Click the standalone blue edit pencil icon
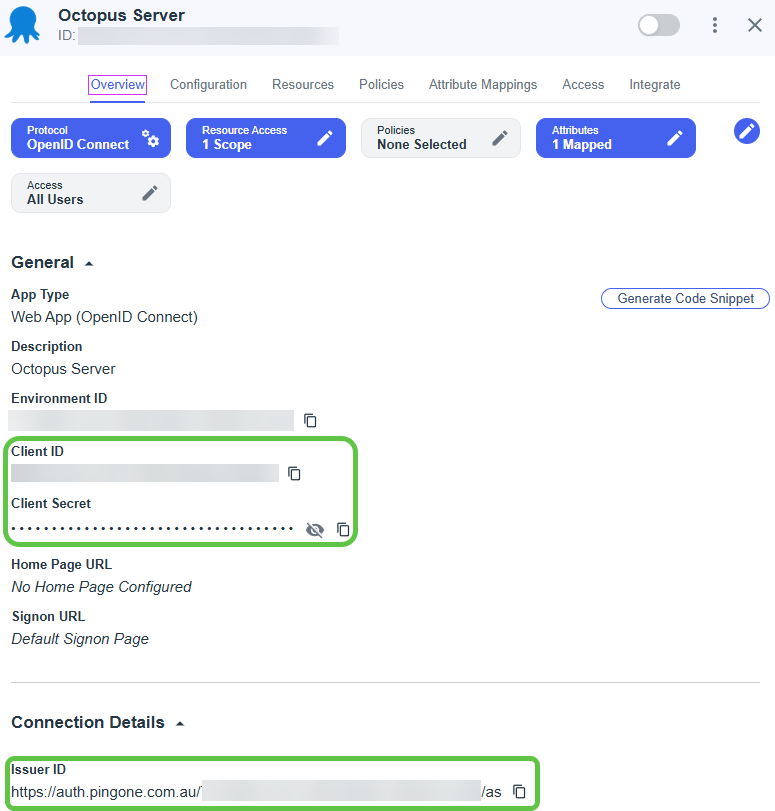 click(746, 131)
